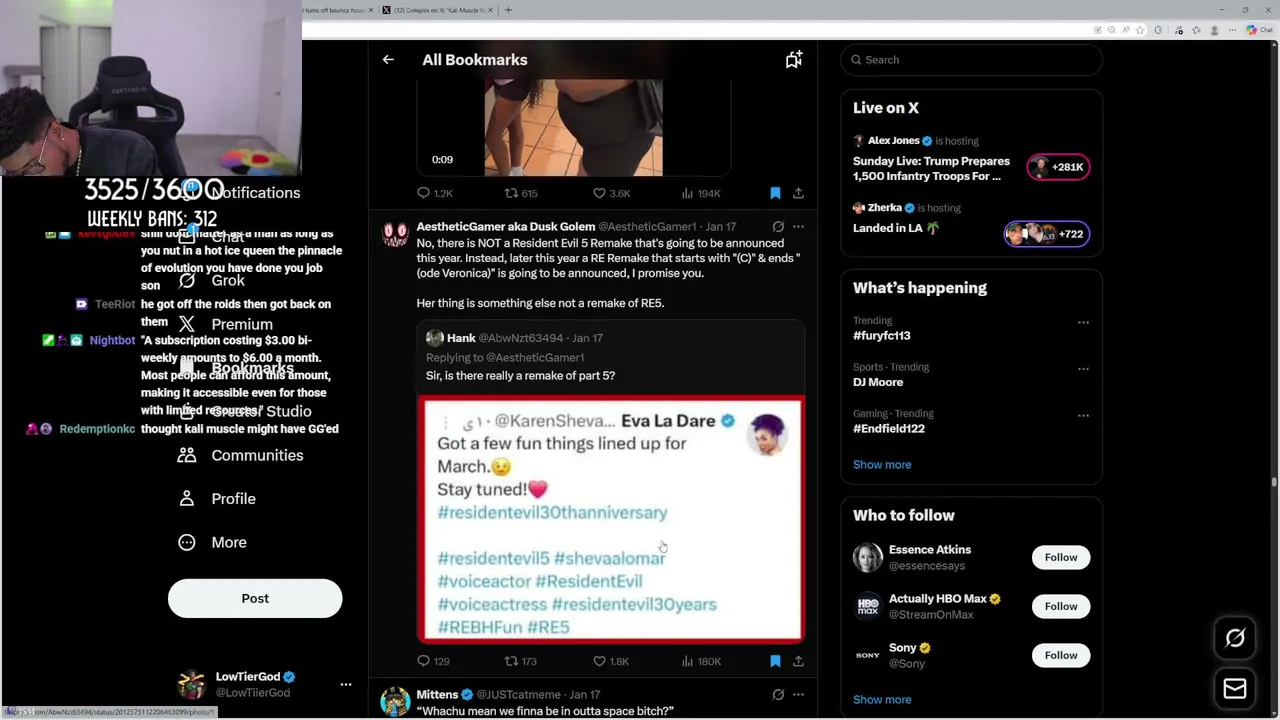
Task: Open more options on Mittens post
Action: click(x=798, y=694)
